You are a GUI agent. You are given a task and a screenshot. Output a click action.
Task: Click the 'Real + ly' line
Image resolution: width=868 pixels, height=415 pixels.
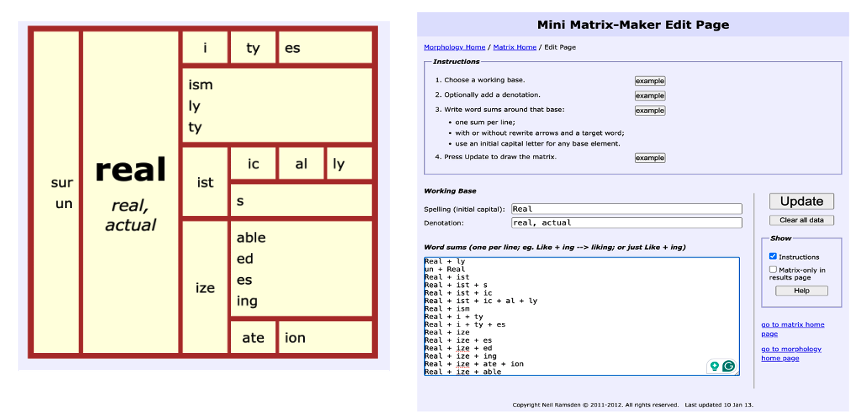click(x=444, y=261)
